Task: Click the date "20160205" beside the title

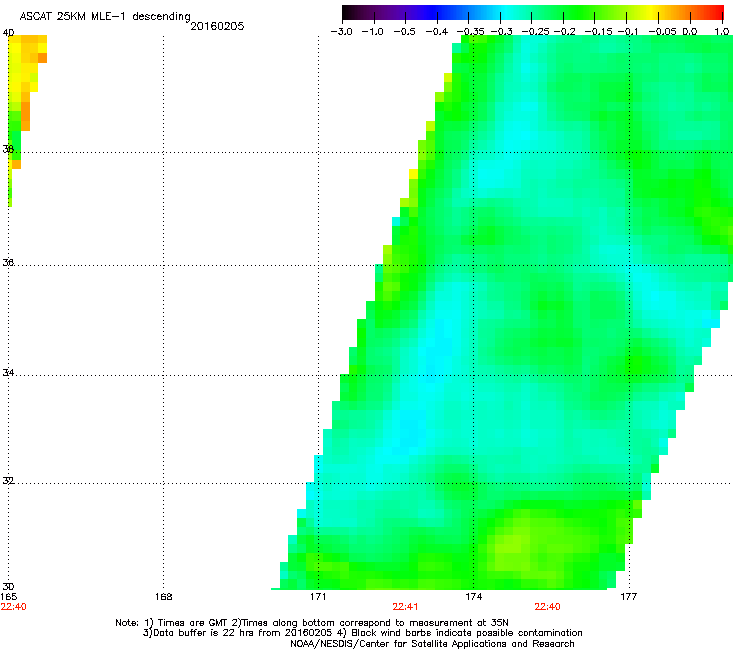Action: point(217,26)
